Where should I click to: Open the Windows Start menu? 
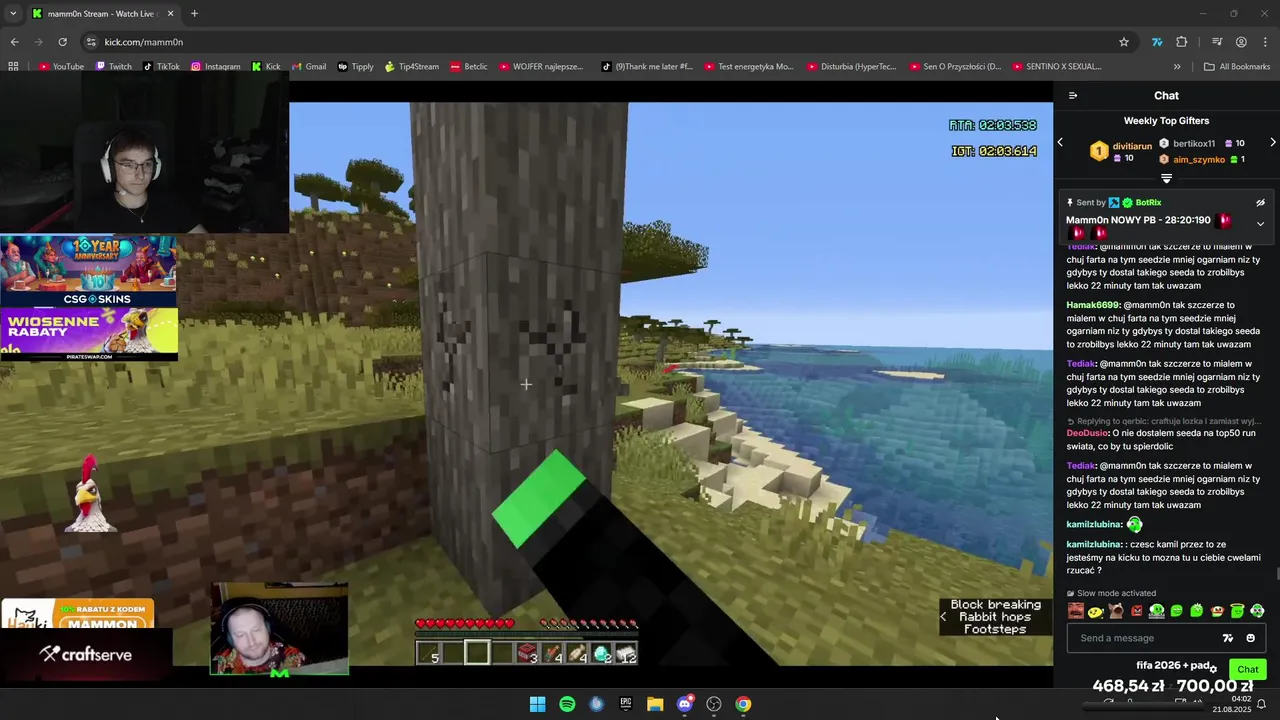[x=537, y=704]
